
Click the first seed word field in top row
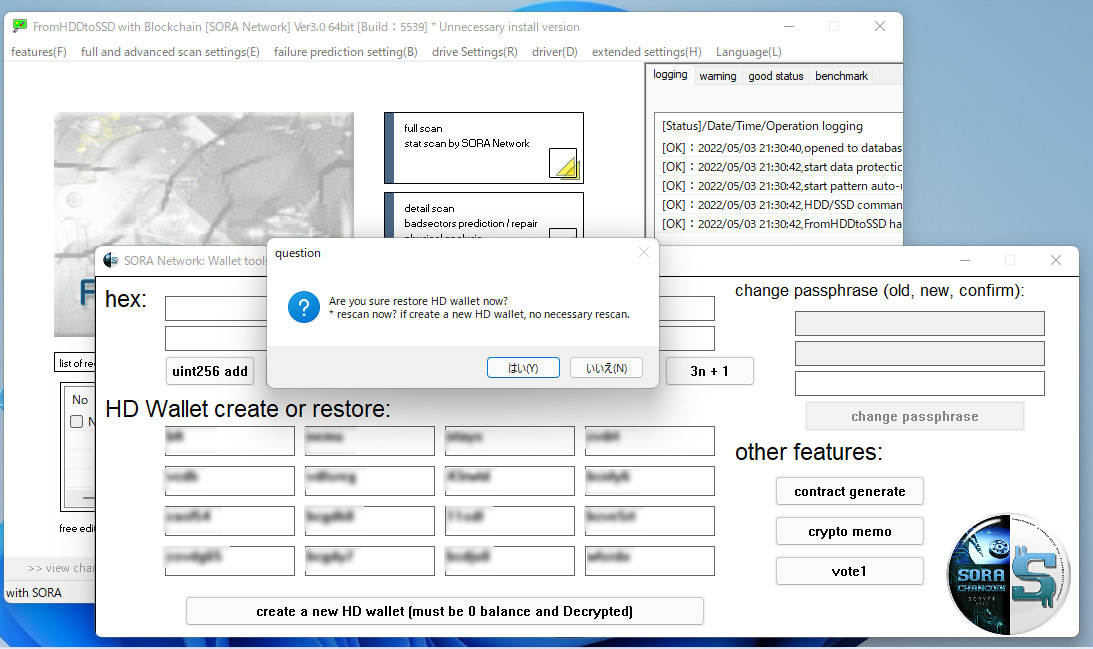230,441
